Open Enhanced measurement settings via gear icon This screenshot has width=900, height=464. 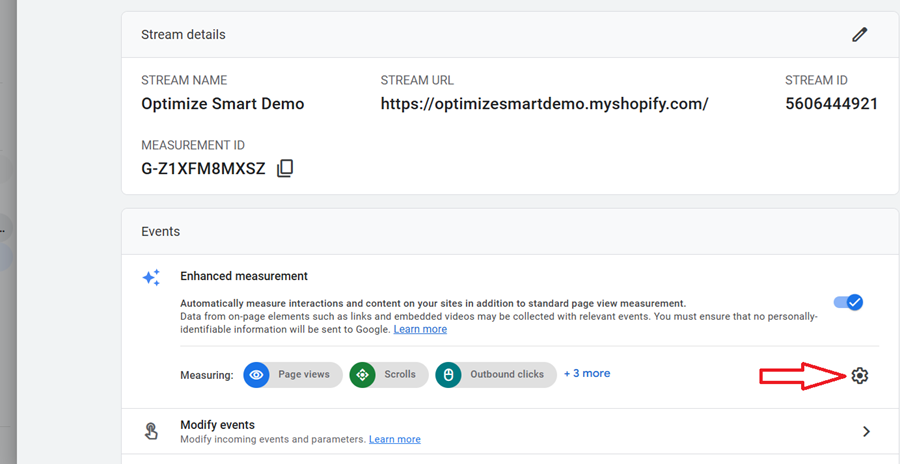click(860, 375)
